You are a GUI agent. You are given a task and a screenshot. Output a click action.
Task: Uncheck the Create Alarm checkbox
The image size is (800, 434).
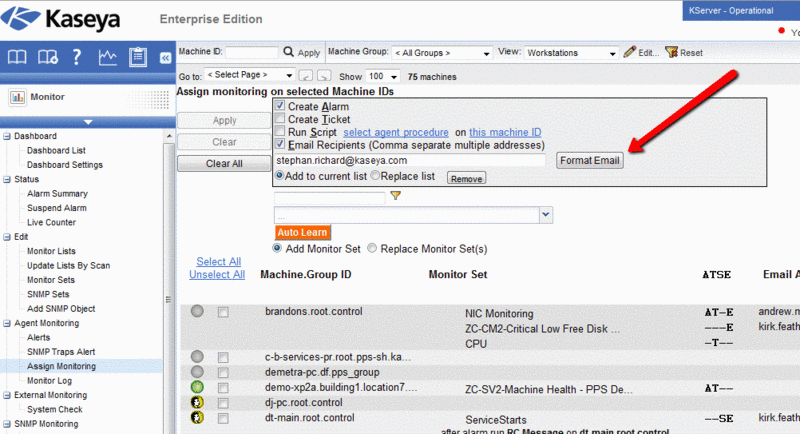coord(281,106)
